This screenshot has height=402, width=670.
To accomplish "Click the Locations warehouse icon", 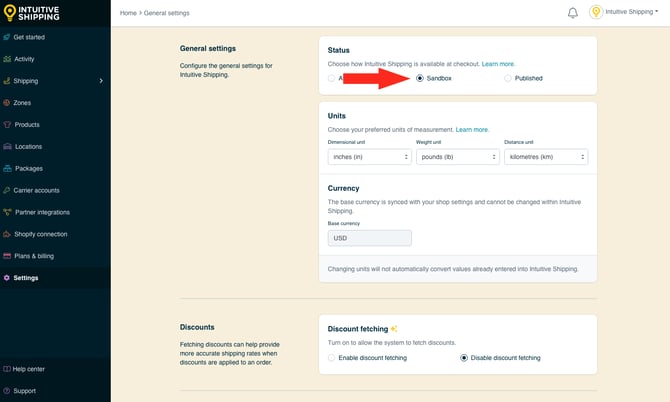I will tap(7, 146).
